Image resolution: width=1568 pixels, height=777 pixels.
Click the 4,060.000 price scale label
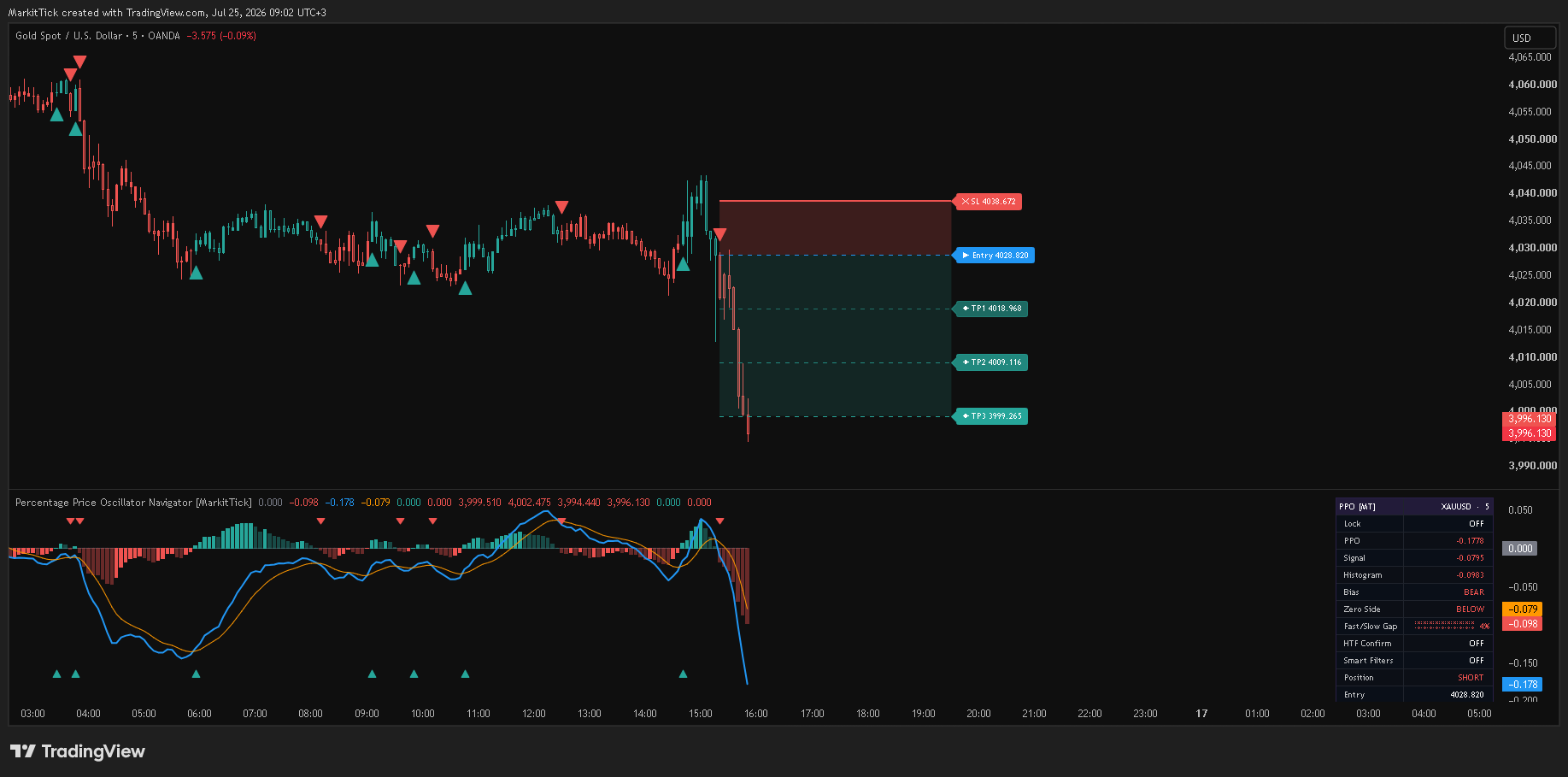point(1532,85)
